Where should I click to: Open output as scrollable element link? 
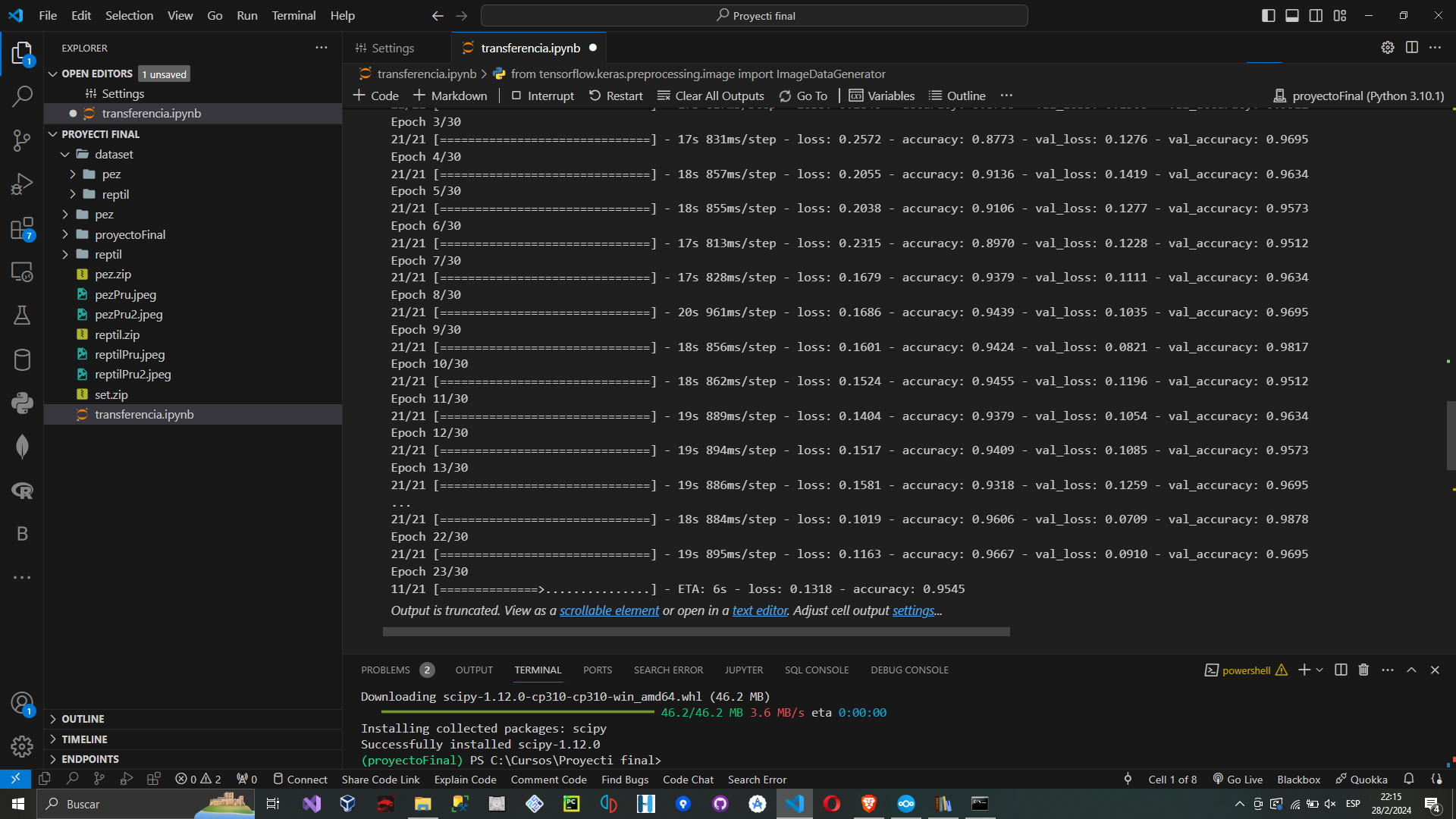[x=609, y=610]
